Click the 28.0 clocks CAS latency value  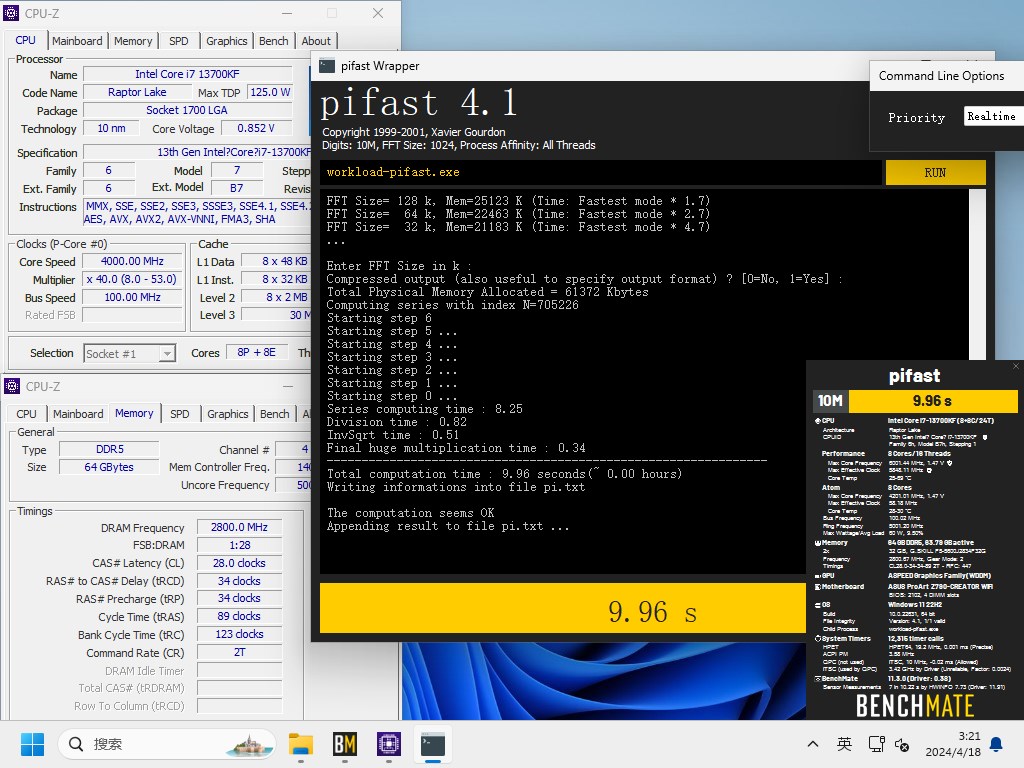[239, 563]
